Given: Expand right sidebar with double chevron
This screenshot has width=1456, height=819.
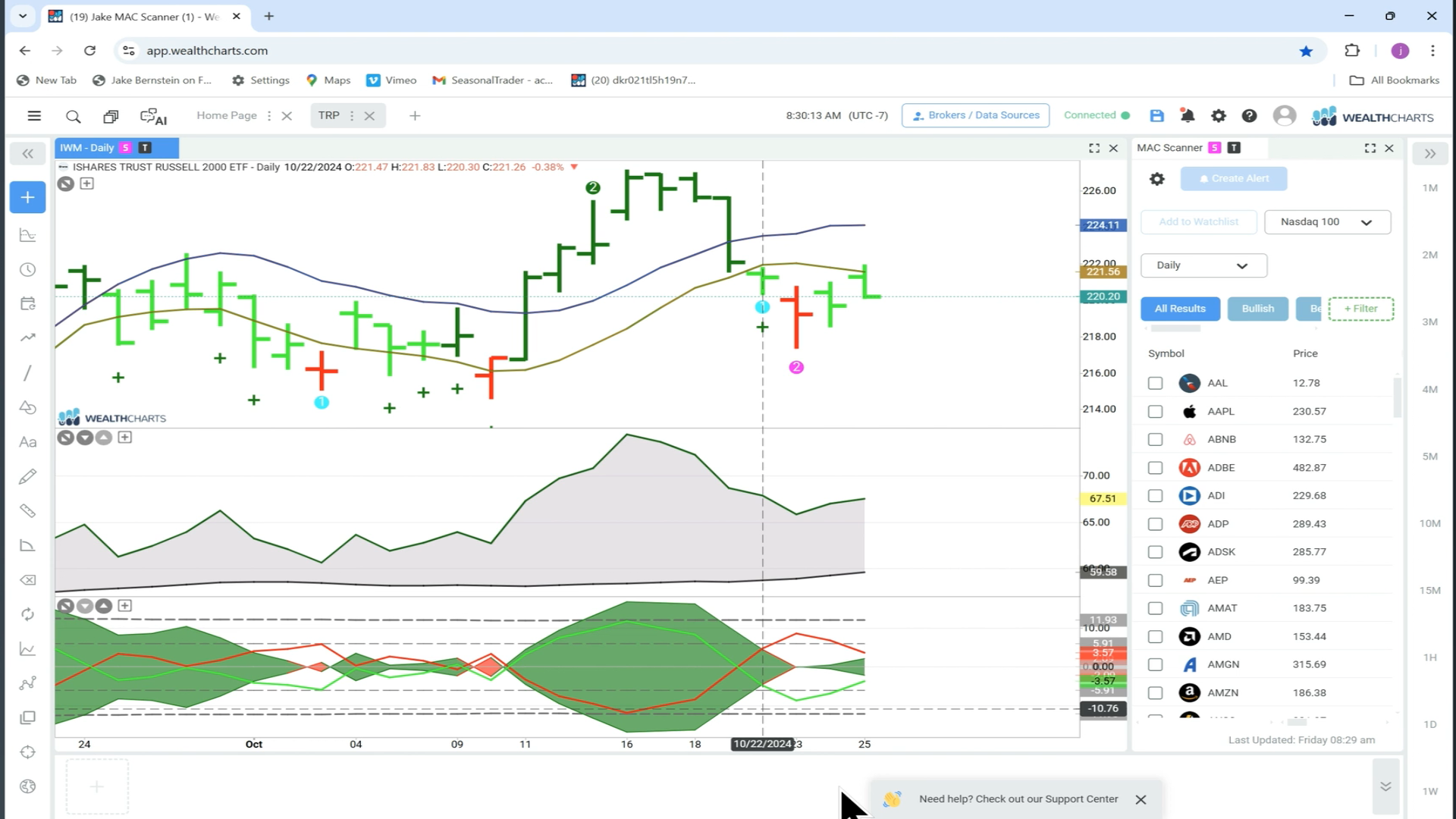Looking at the screenshot, I should pos(1429,154).
